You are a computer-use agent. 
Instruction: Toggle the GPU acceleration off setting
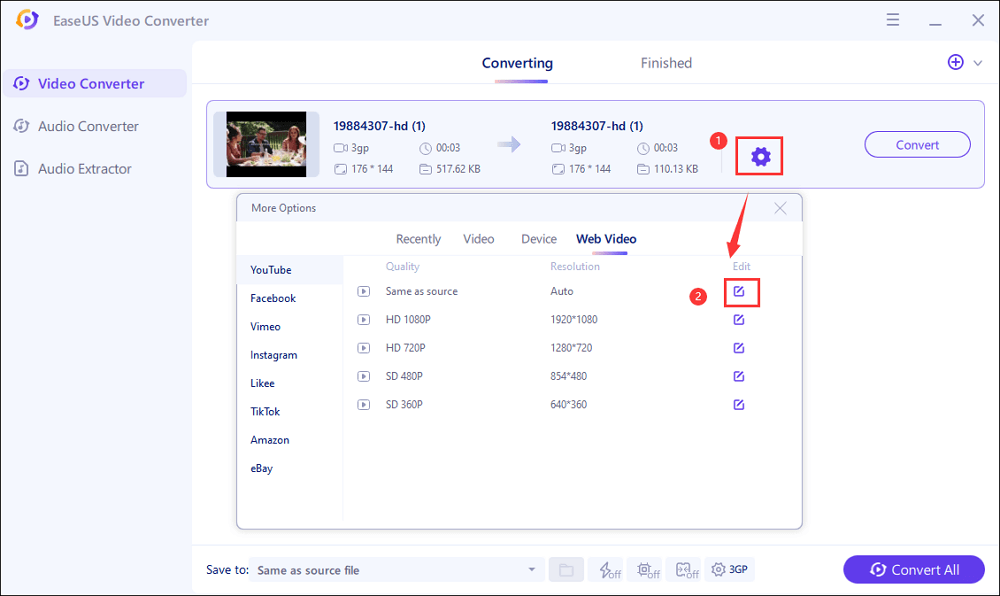(647, 569)
